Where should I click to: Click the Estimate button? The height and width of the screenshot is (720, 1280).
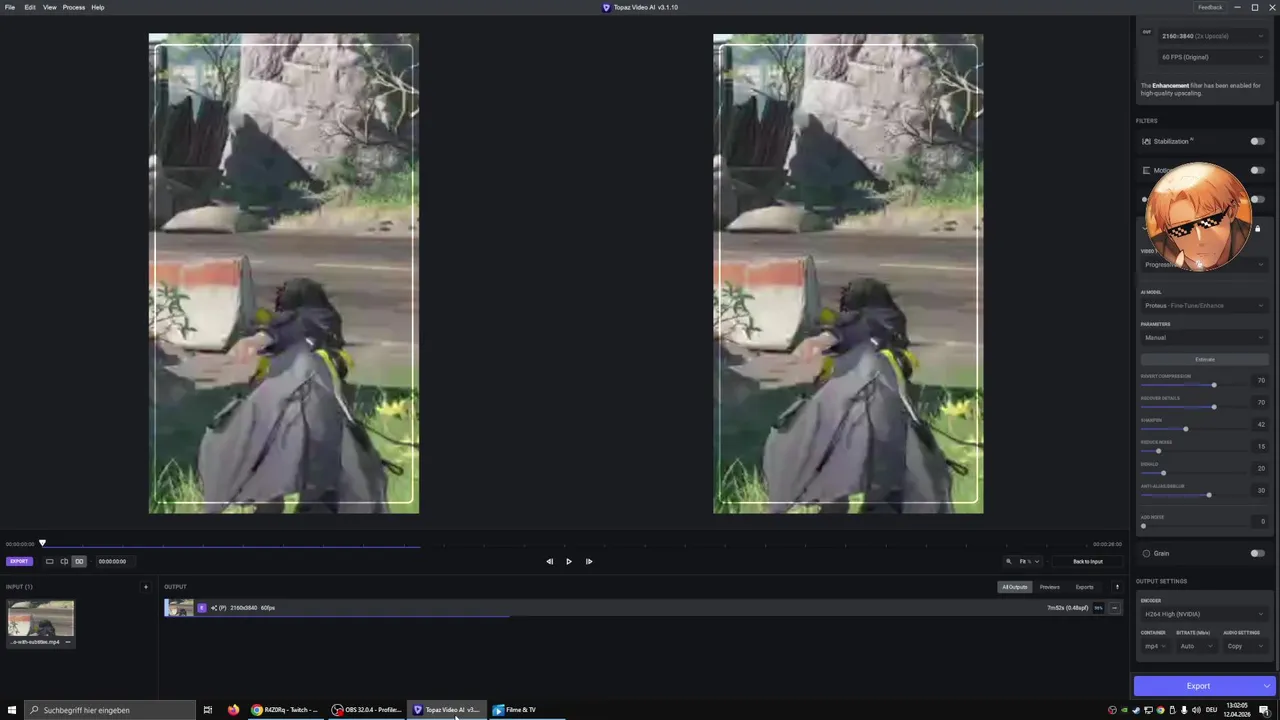1204,359
